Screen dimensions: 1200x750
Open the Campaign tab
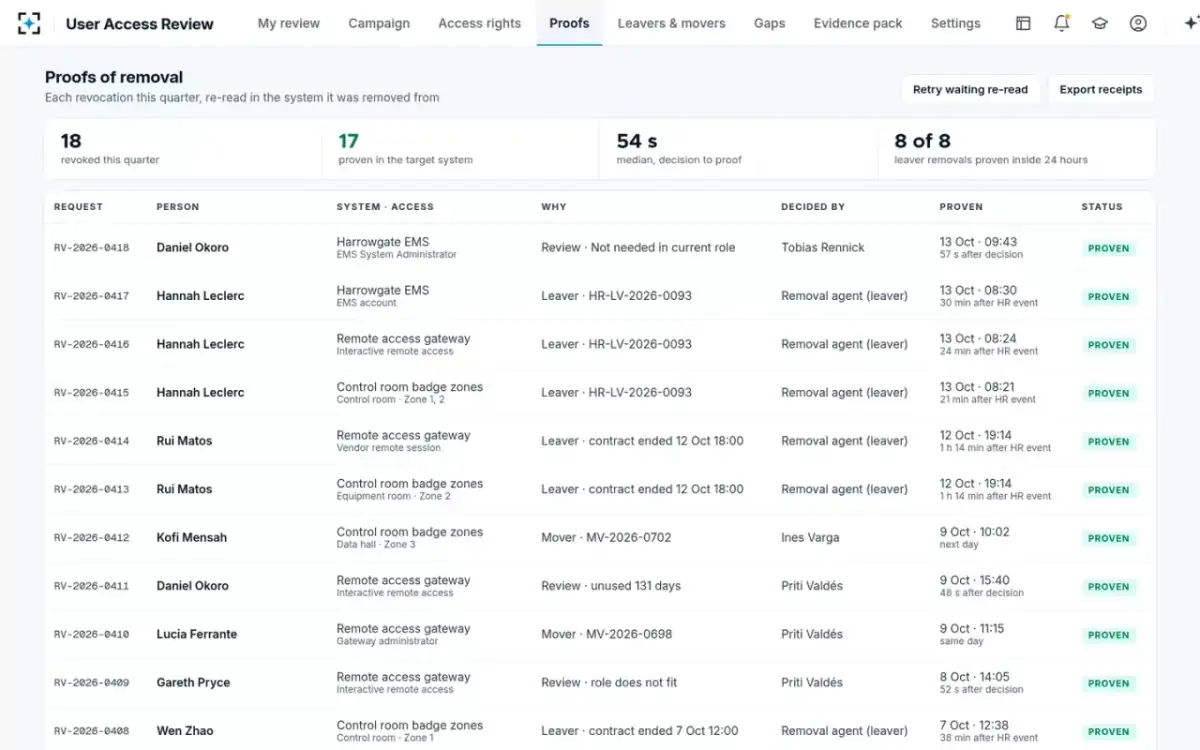tap(379, 23)
